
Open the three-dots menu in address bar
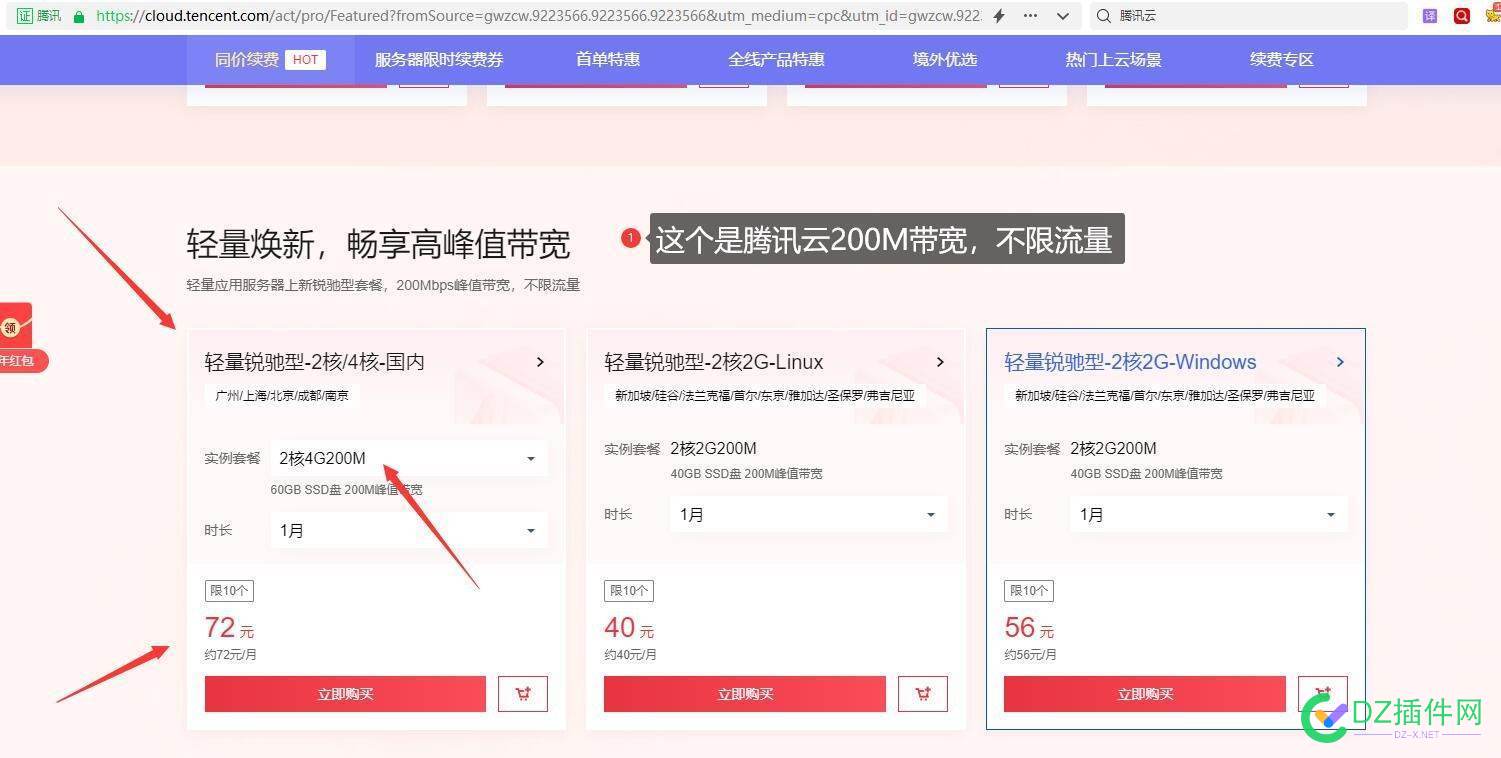(1031, 16)
